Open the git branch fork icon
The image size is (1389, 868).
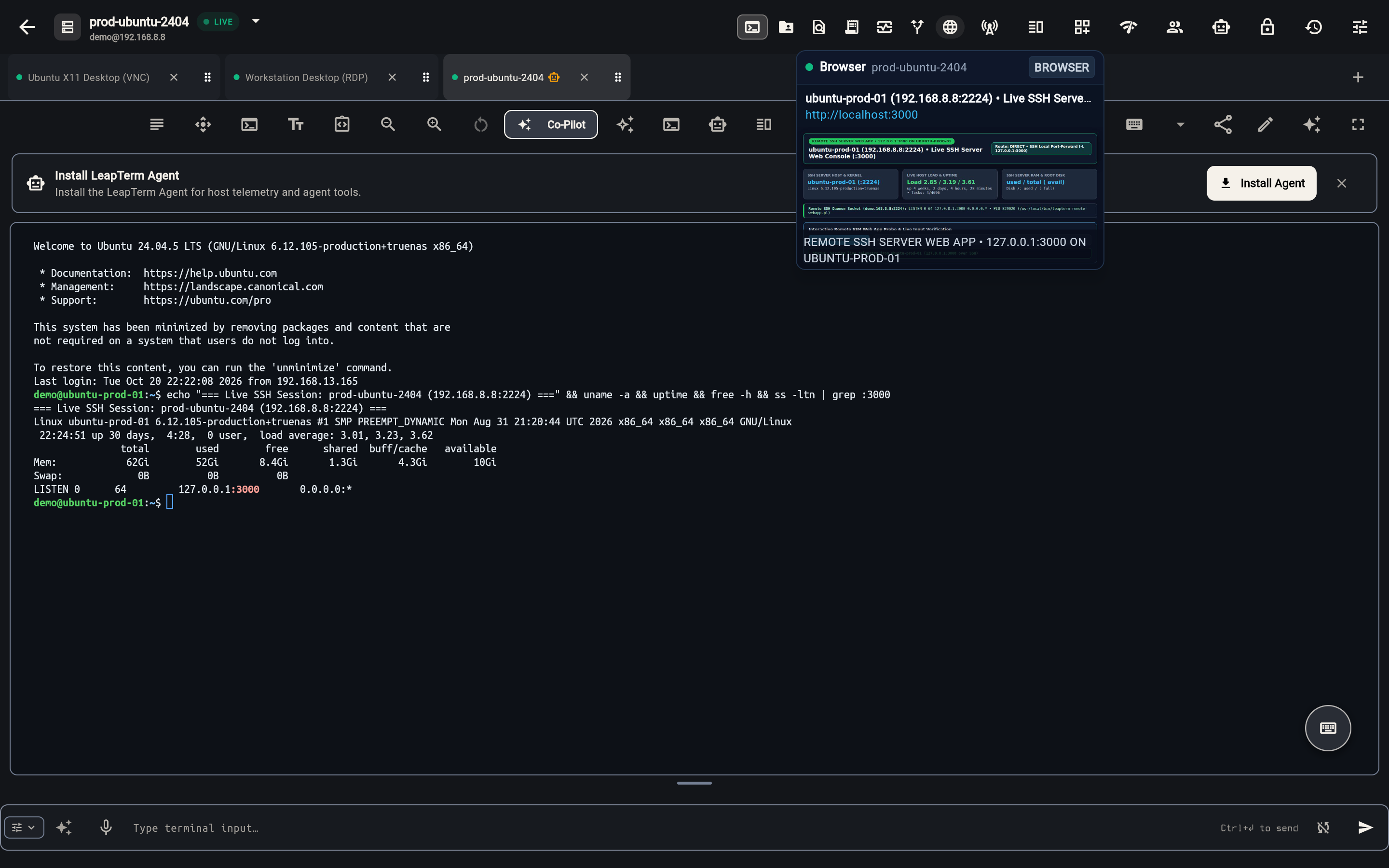(x=917, y=27)
